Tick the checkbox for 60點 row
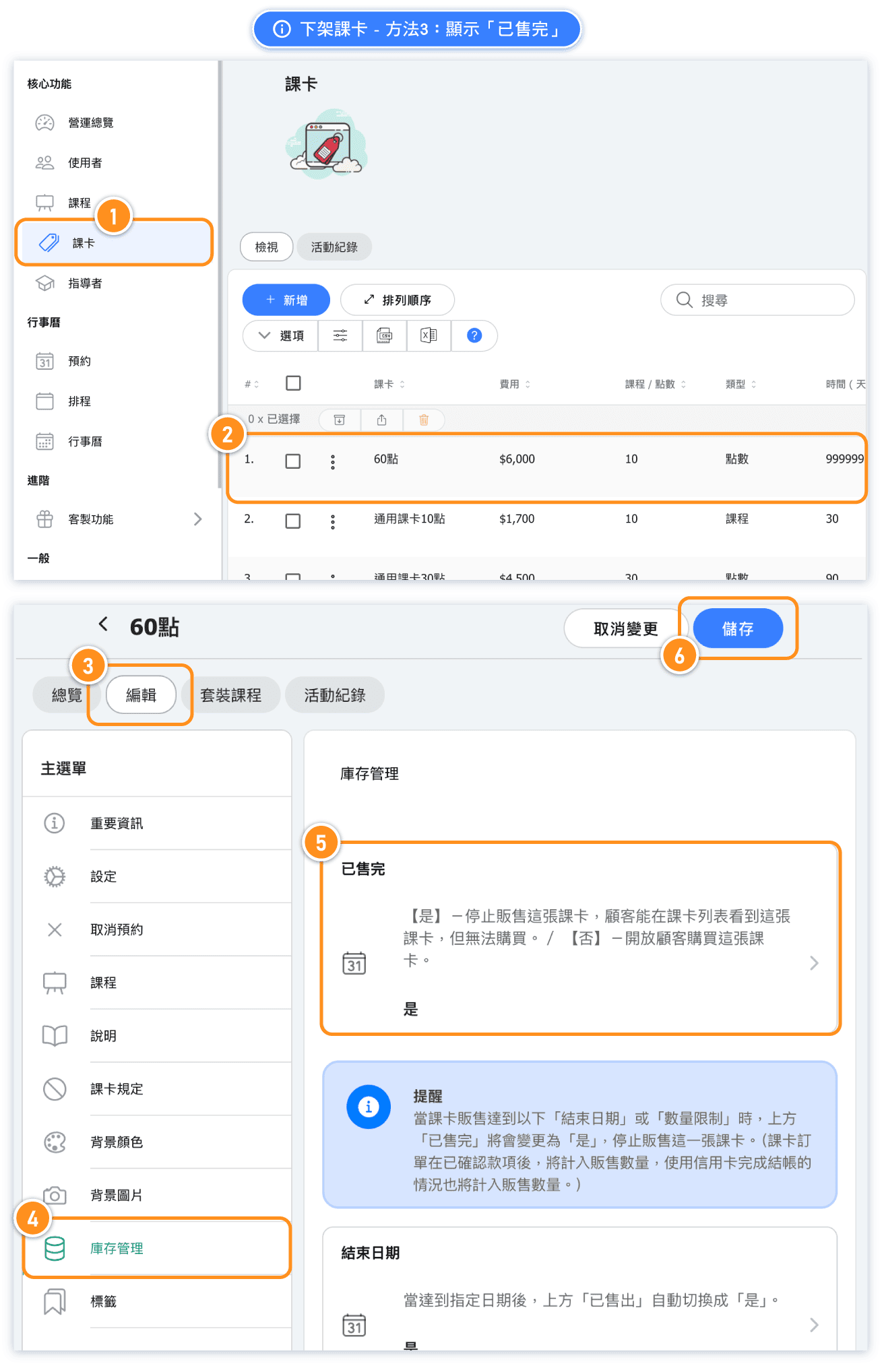Viewport: 882px width, 1372px height. 293,461
